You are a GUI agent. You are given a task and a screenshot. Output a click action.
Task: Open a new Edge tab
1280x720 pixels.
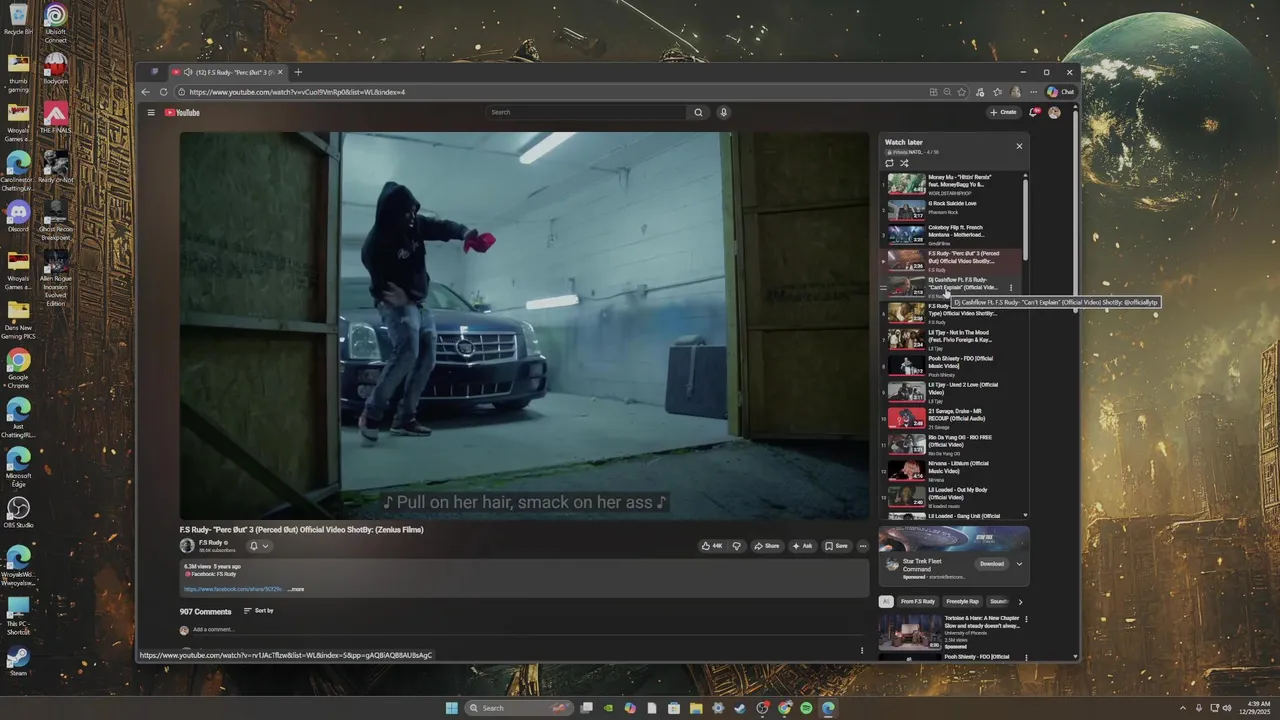(298, 72)
